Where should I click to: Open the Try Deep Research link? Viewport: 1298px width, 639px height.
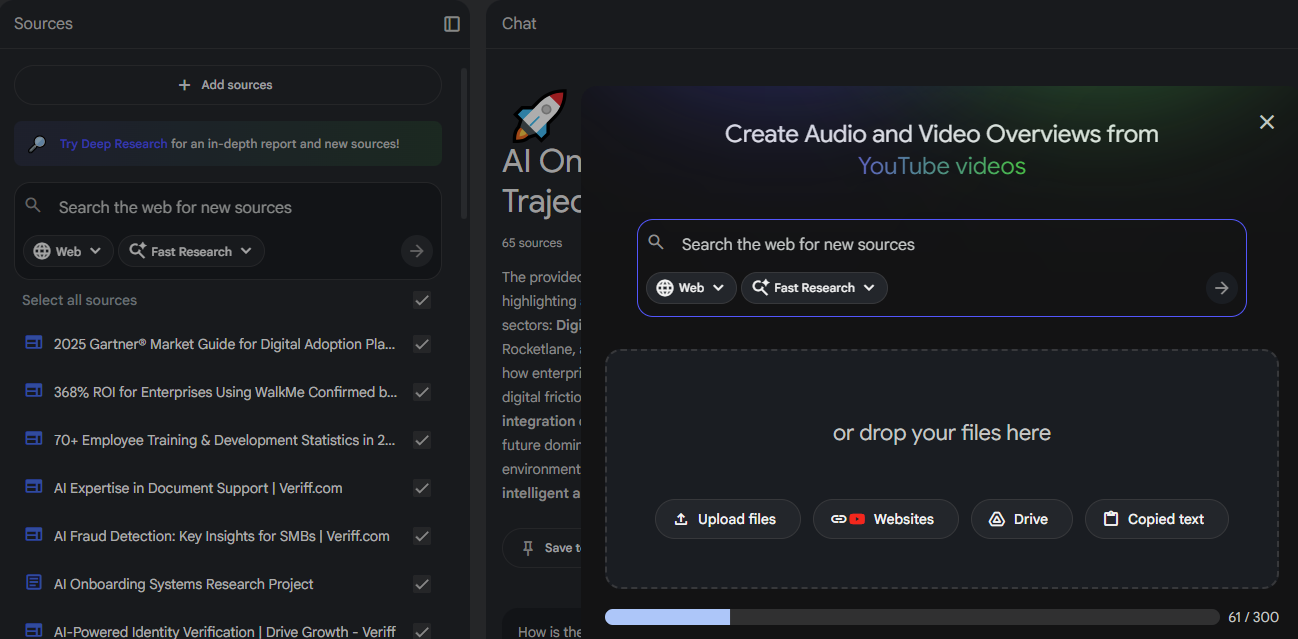tap(113, 144)
